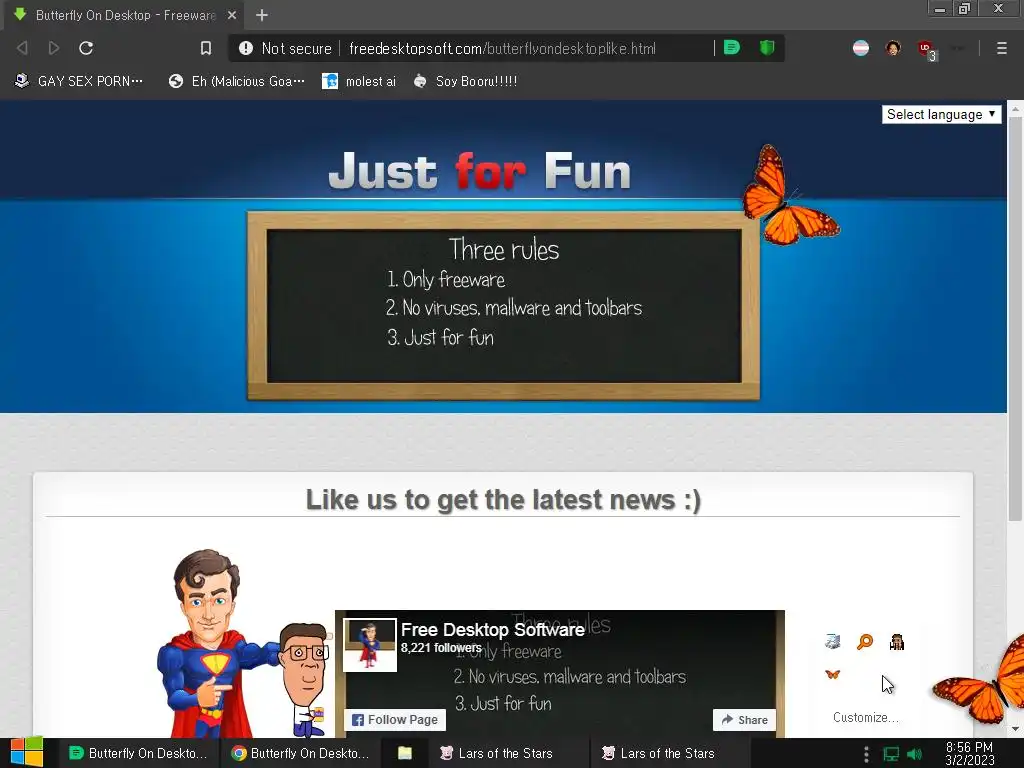Bookmark this page with the bookmark icon

tap(206, 48)
